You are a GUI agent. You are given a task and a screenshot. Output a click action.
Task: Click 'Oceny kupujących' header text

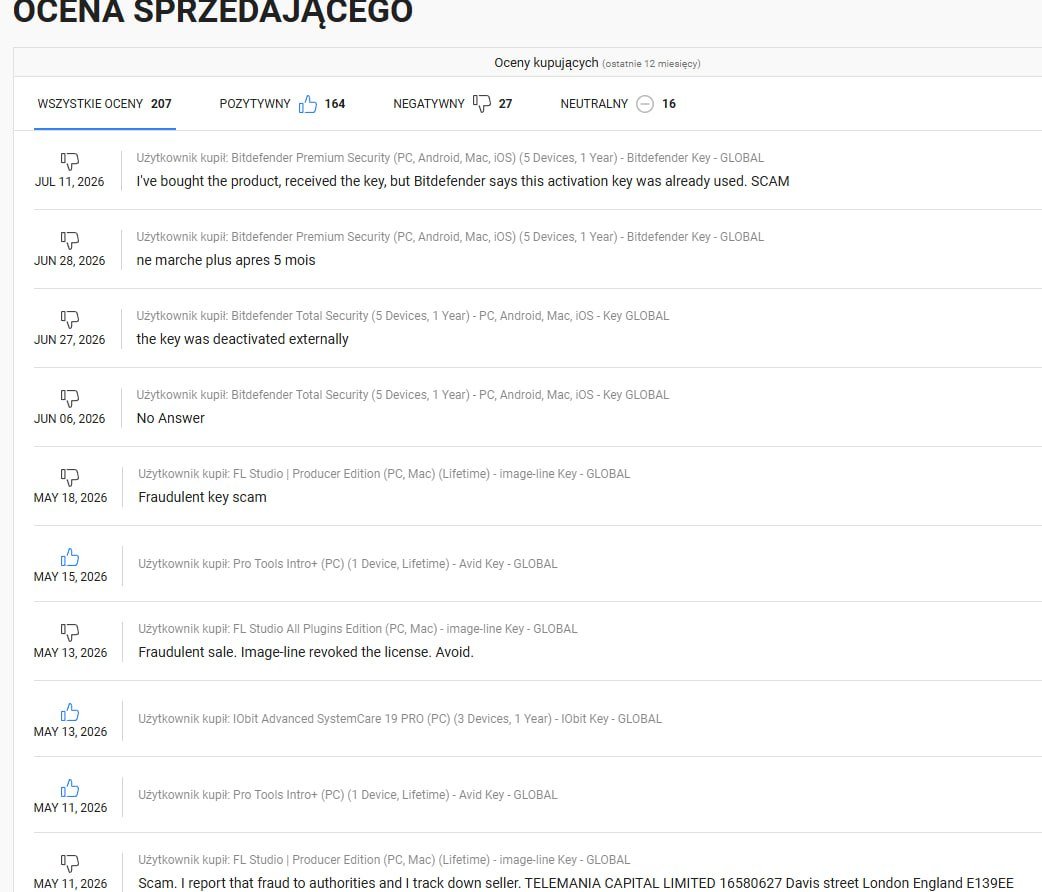click(x=546, y=63)
